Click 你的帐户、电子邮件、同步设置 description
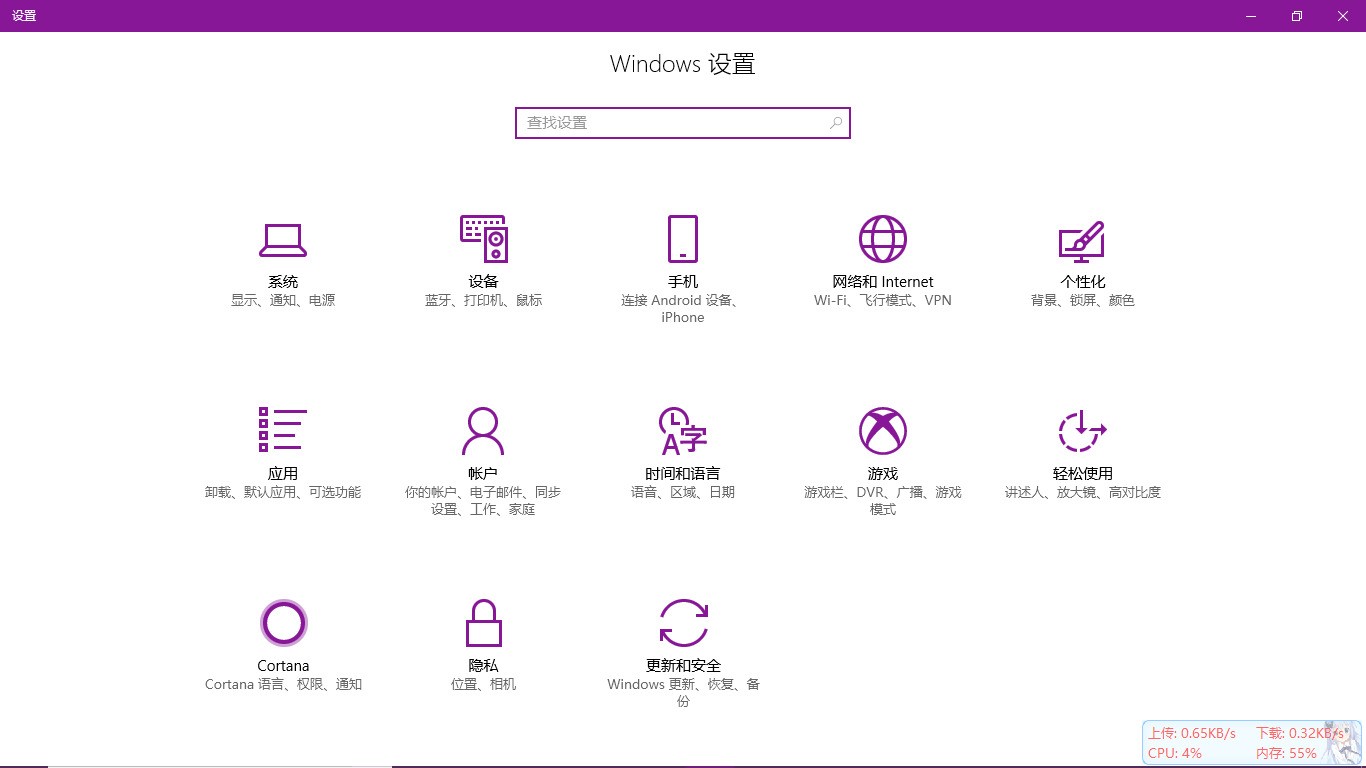 [x=483, y=501]
